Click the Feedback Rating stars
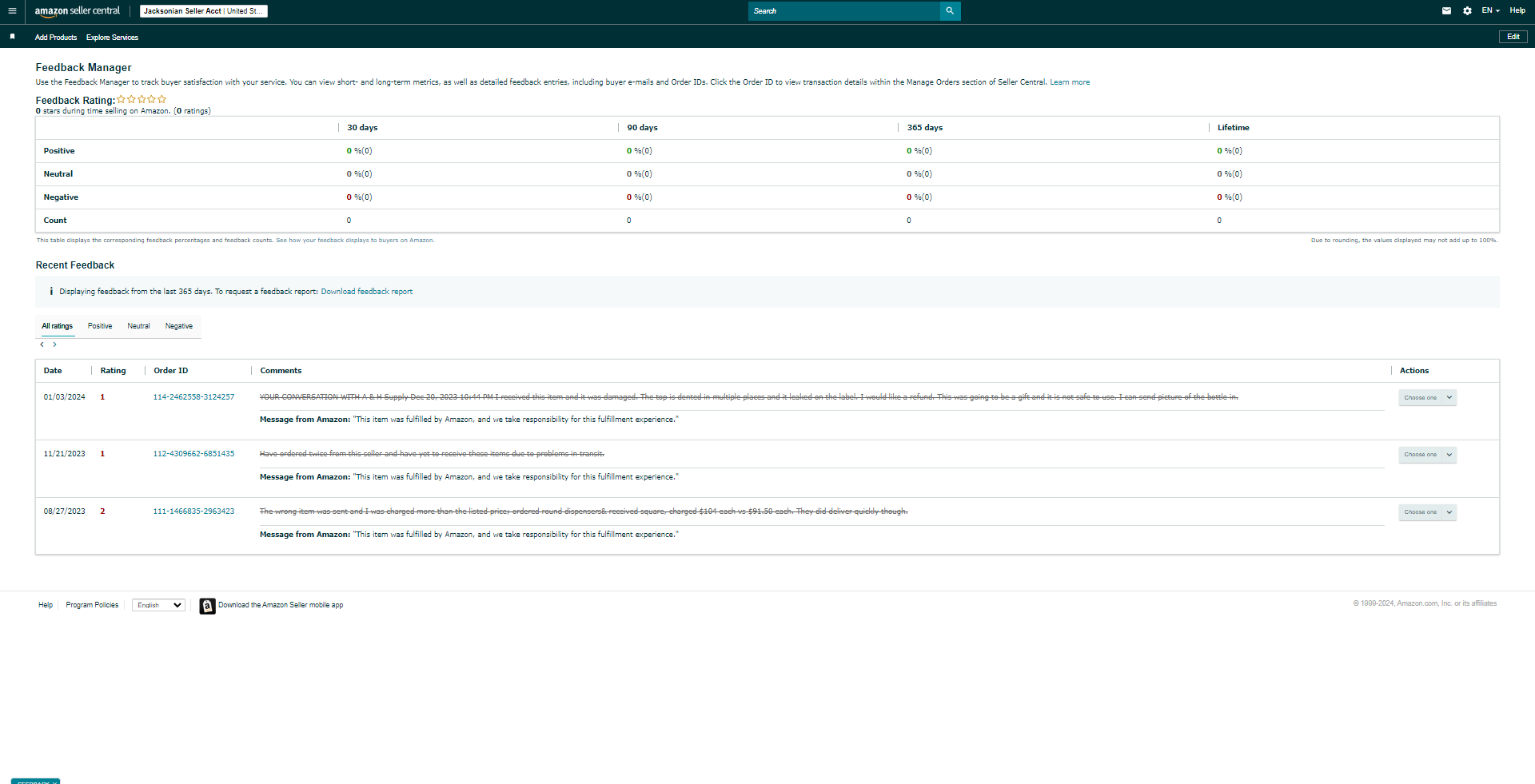 point(142,100)
